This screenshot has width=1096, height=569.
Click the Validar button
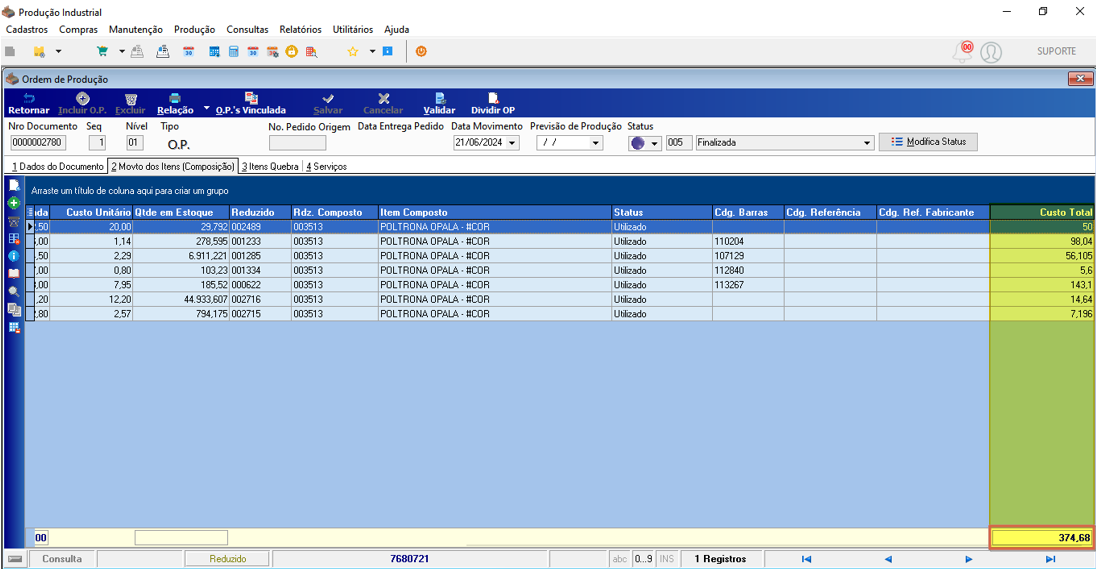point(439,103)
